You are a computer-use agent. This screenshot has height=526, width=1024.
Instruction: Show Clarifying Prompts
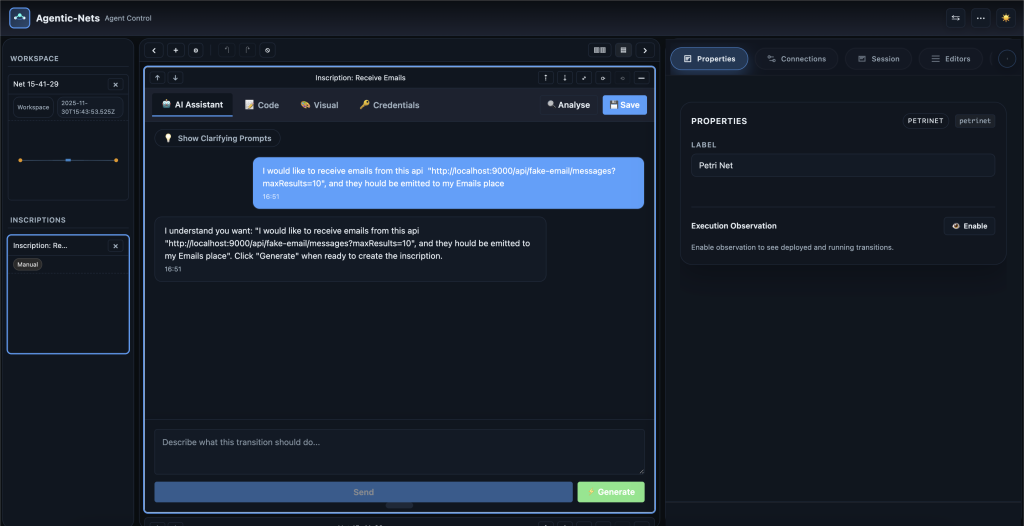tap(217, 139)
